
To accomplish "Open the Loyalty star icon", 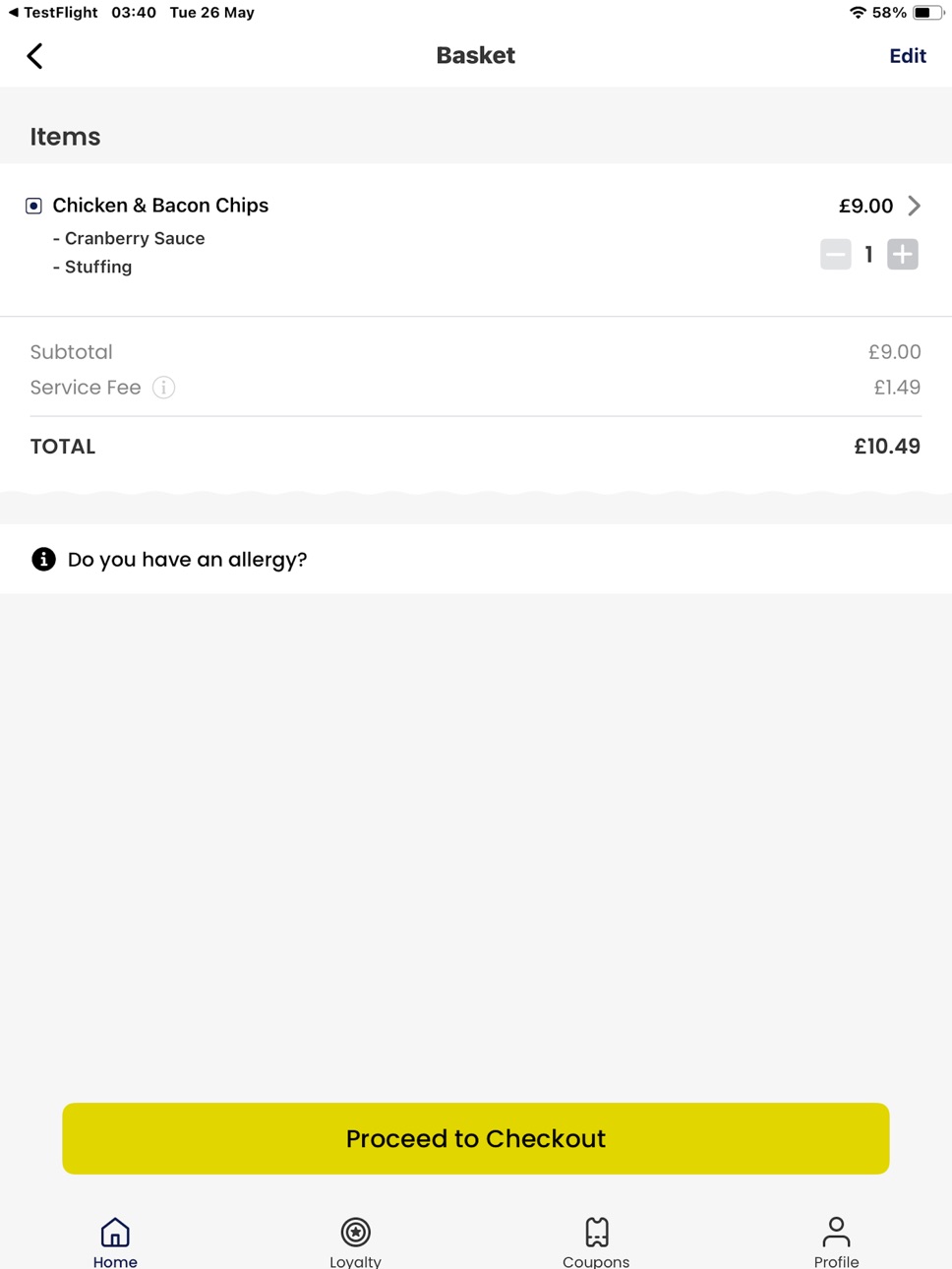I will (x=355, y=1232).
